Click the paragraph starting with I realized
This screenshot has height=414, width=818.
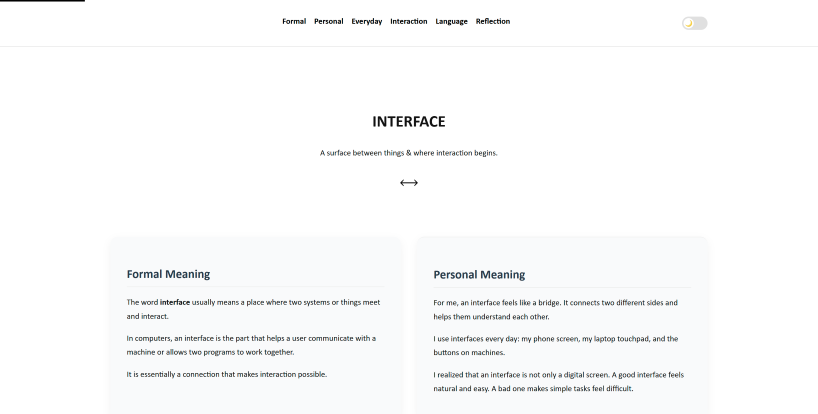[558, 381]
